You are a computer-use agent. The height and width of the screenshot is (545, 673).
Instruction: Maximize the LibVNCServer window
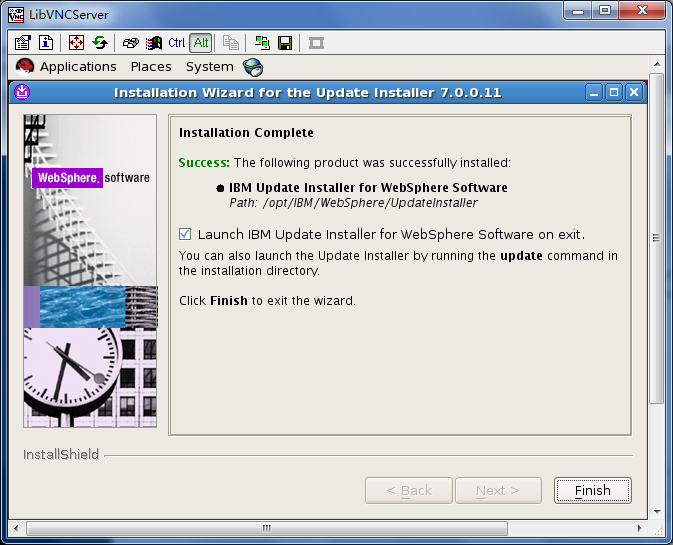605,10
